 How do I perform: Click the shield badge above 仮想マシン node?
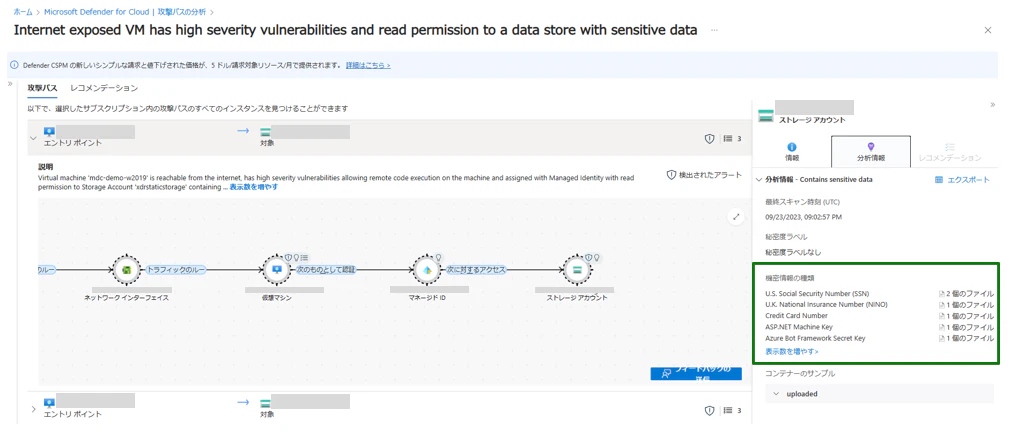(288, 257)
